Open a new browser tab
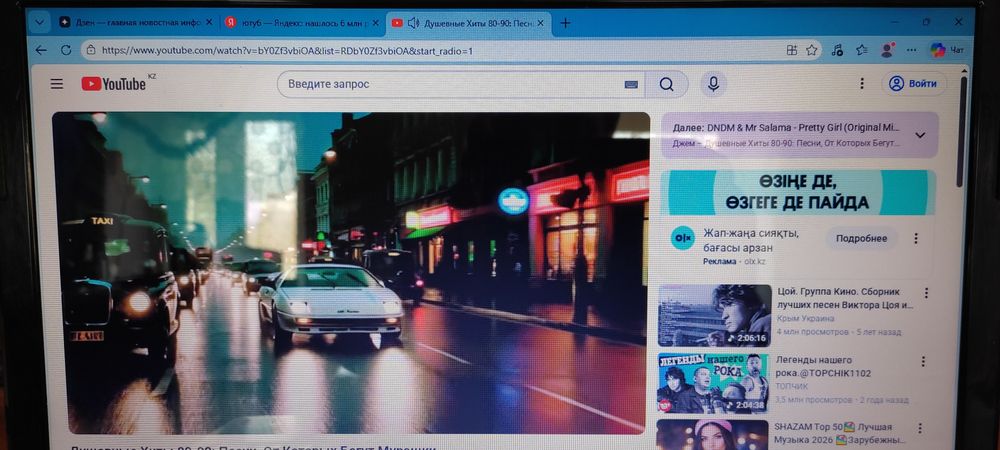Viewport: 1000px width, 450px height. 565,22
